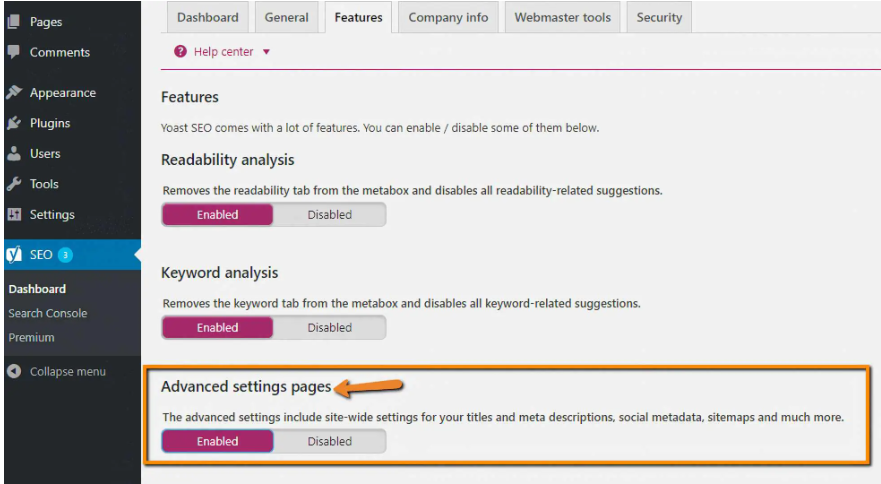
Task: Expand the Help center dropdown arrow
Action: (x=266, y=52)
